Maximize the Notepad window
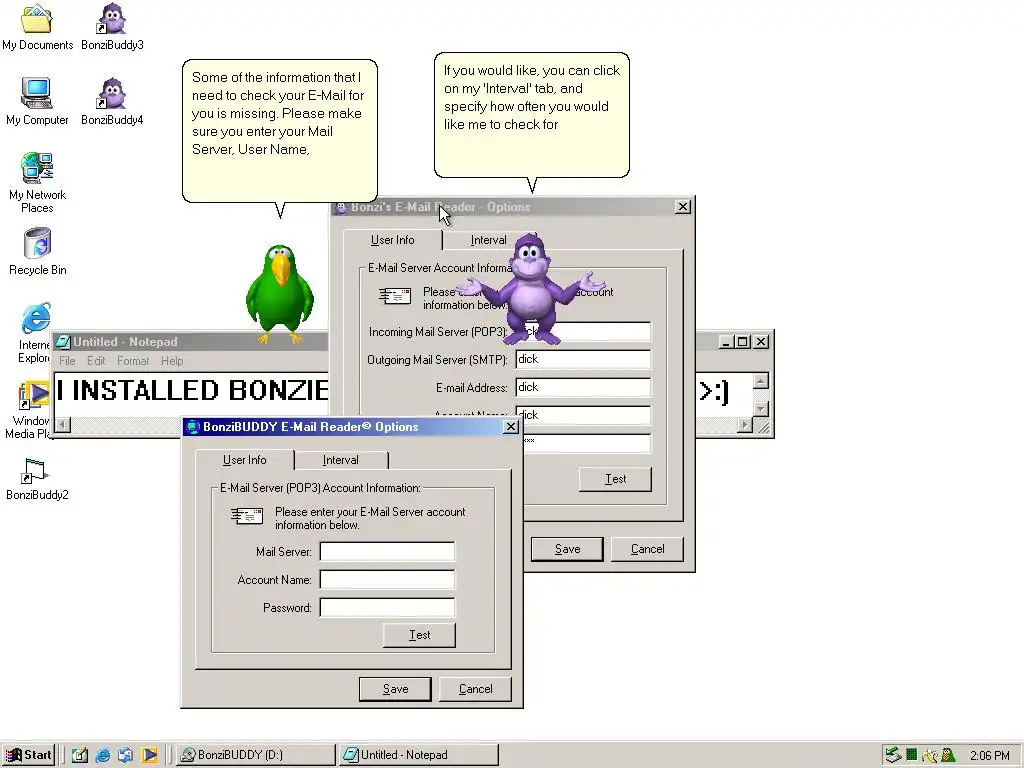This screenshot has width=1024, height=768. pyautogui.click(x=743, y=342)
